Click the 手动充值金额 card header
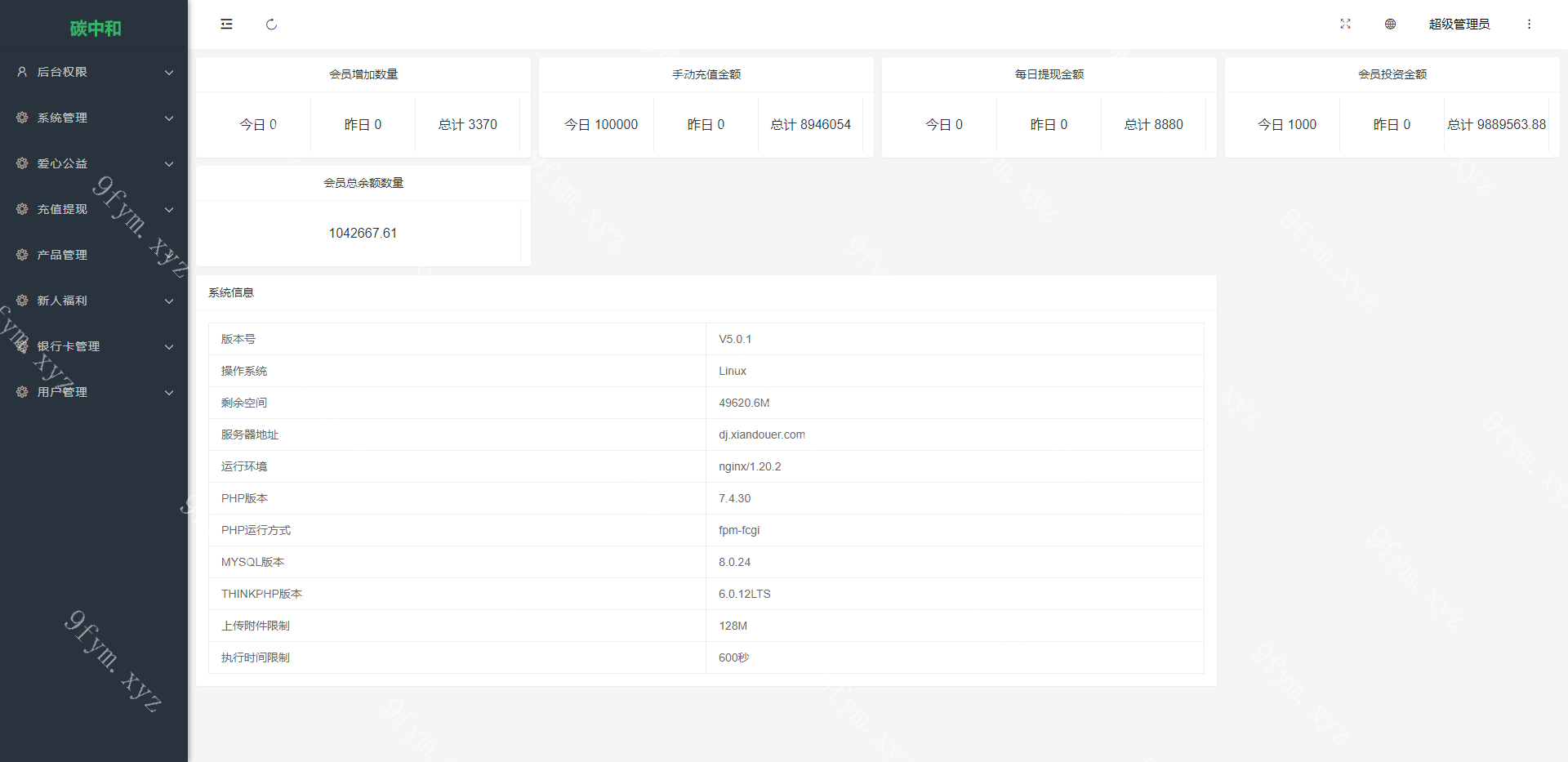Screen dimensions: 1568x762 (x=706, y=74)
